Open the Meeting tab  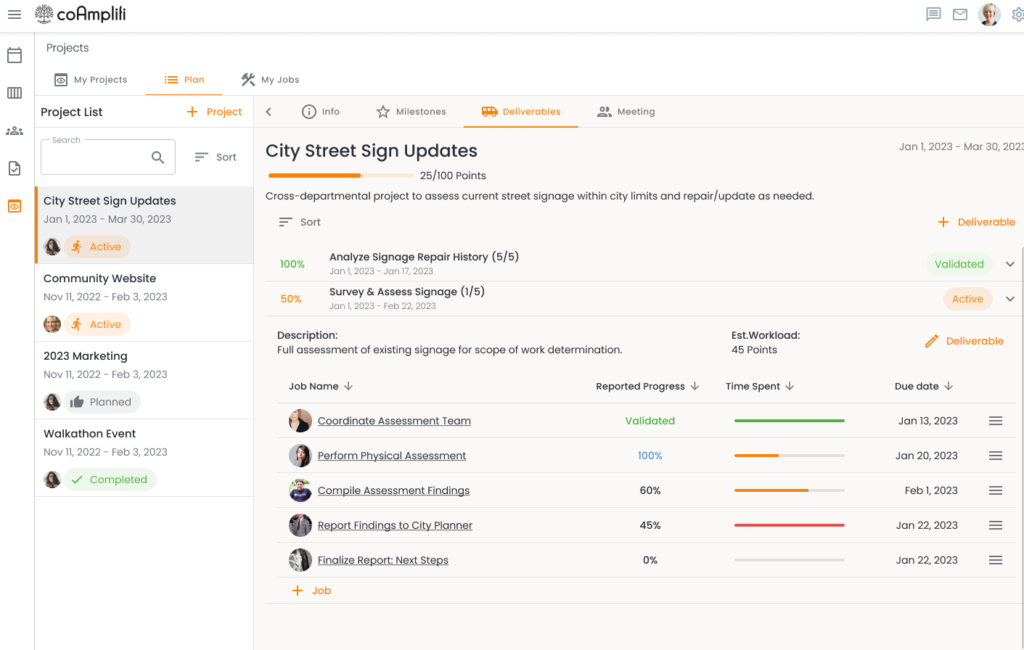[x=625, y=111]
